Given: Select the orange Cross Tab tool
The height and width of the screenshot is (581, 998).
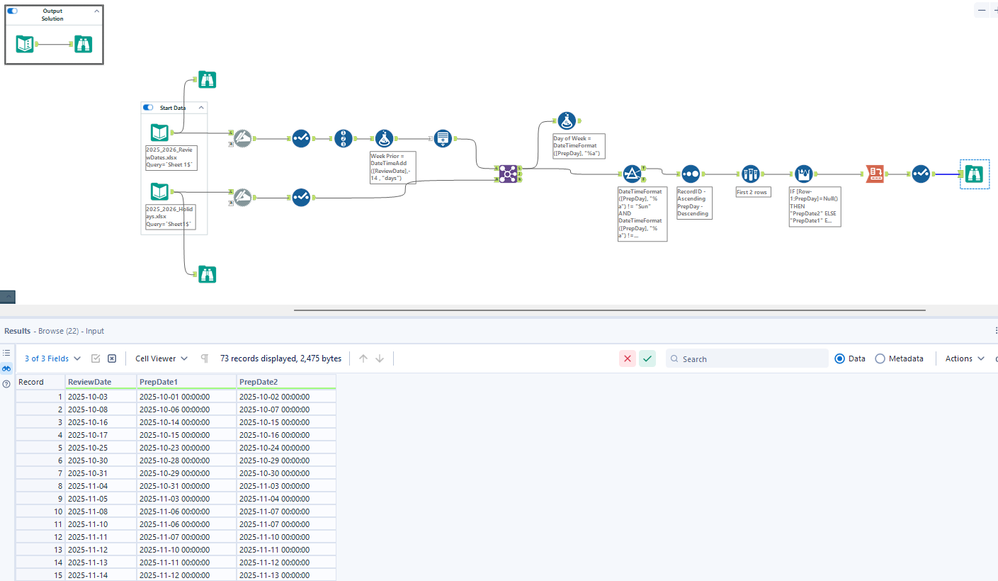Looking at the screenshot, I should point(875,174).
